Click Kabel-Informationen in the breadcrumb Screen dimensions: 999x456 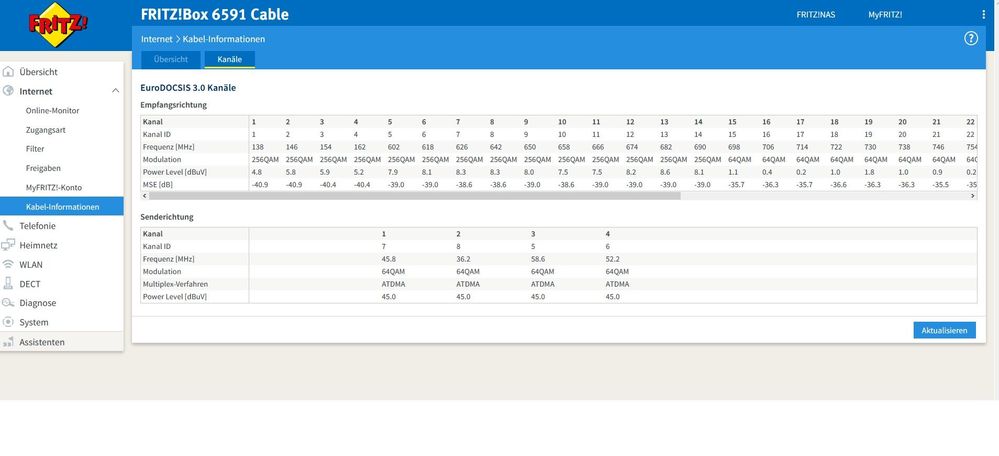coord(224,39)
